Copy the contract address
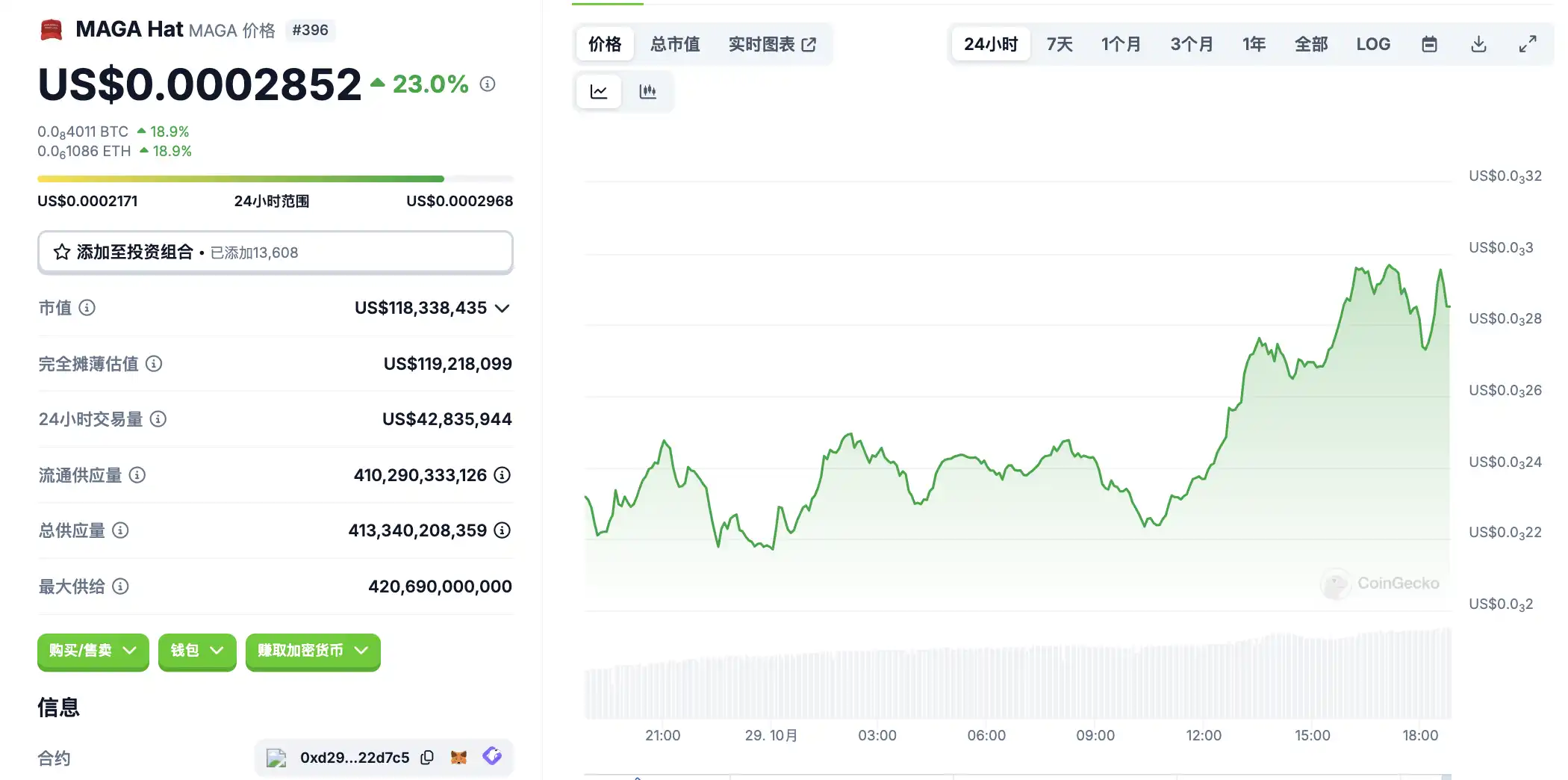The width and height of the screenshot is (1568, 780). pyautogui.click(x=427, y=758)
